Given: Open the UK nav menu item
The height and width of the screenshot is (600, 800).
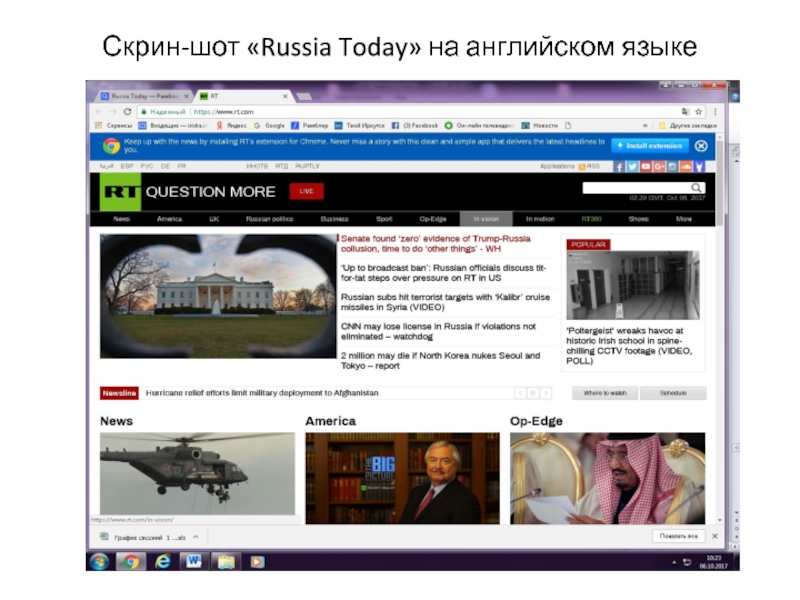Looking at the screenshot, I should pos(214,219).
